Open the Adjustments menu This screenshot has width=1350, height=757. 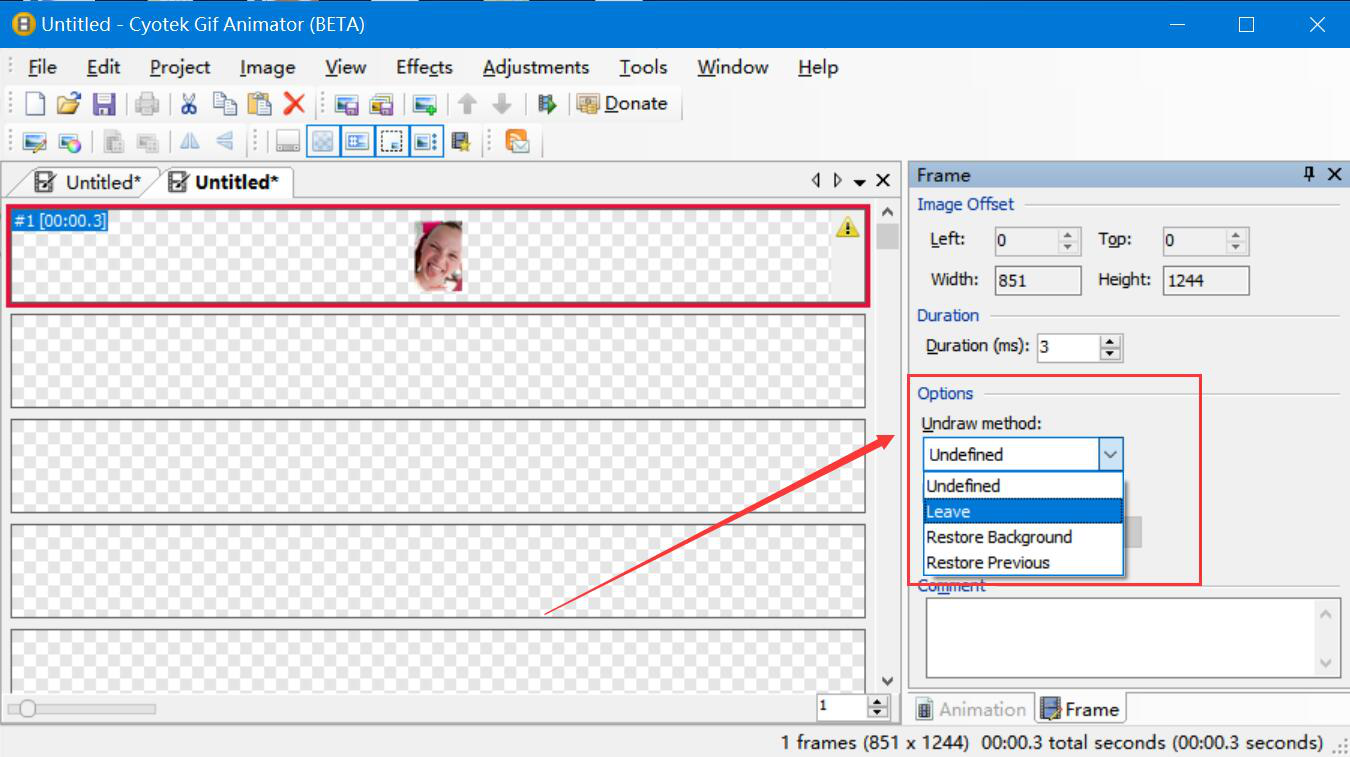536,67
